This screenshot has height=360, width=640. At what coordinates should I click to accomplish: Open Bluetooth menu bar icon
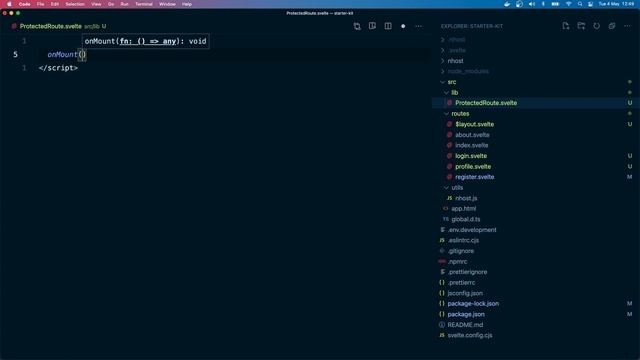point(543,4)
